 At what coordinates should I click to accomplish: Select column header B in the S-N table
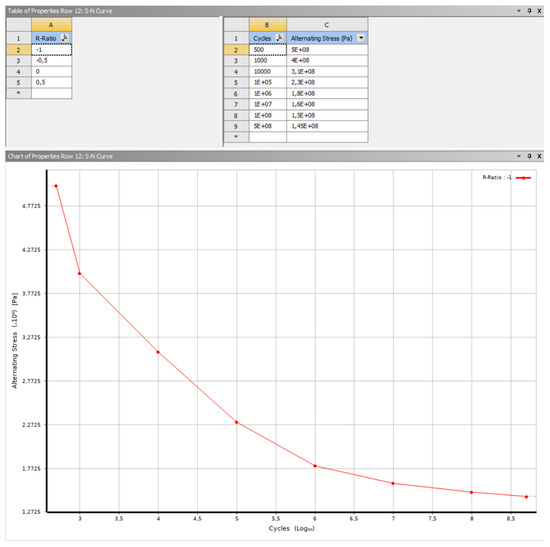click(268, 25)
